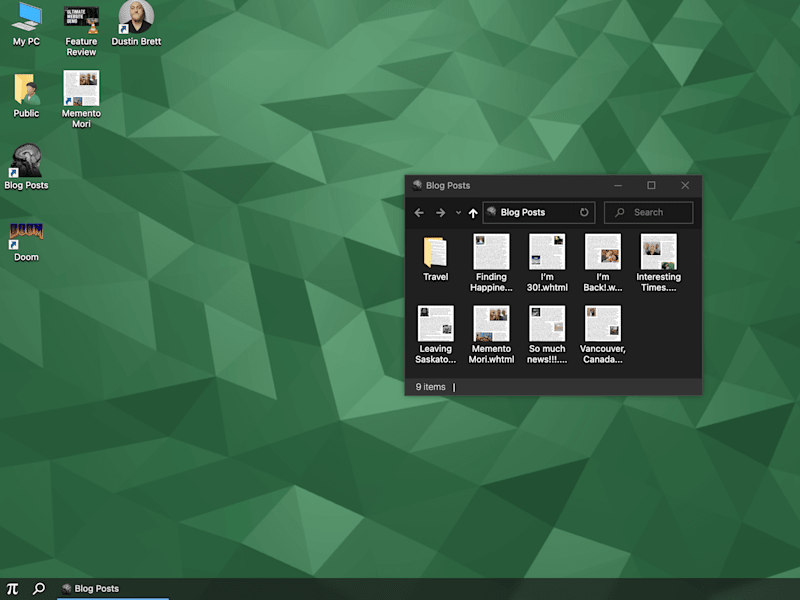The width and height of the screenshot is (800, 600).
Task: Go forward using the forward arrow
Action: click(x=440, y=213)
